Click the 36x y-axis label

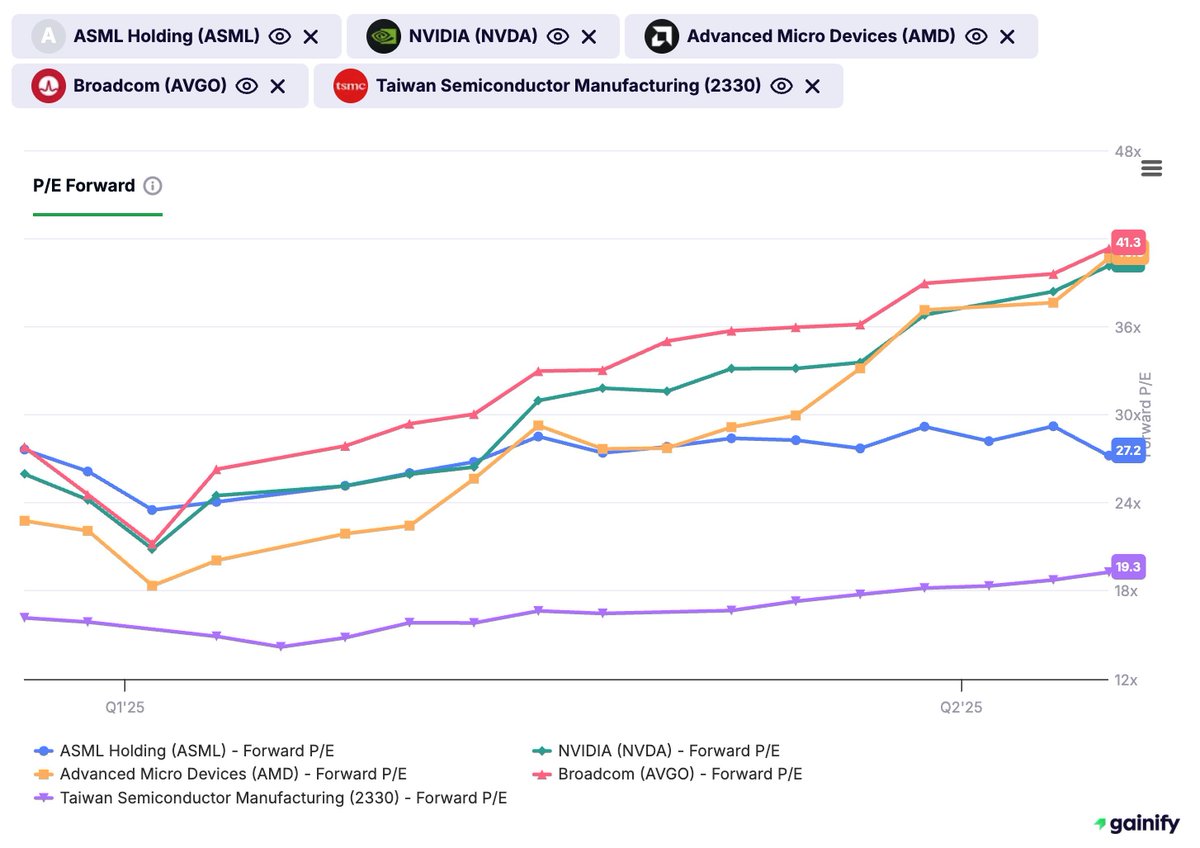1128,328
